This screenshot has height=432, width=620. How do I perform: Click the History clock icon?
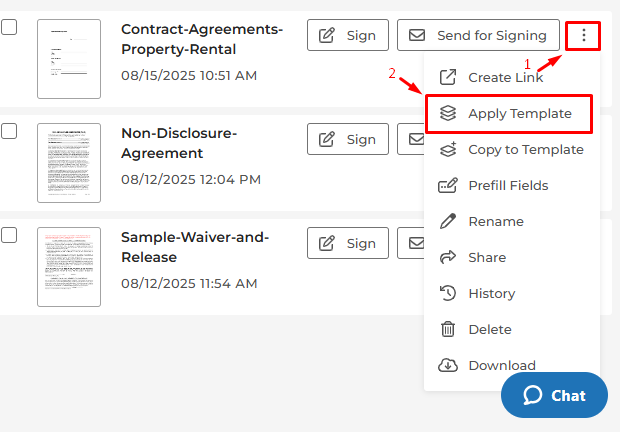click(449, 293)
